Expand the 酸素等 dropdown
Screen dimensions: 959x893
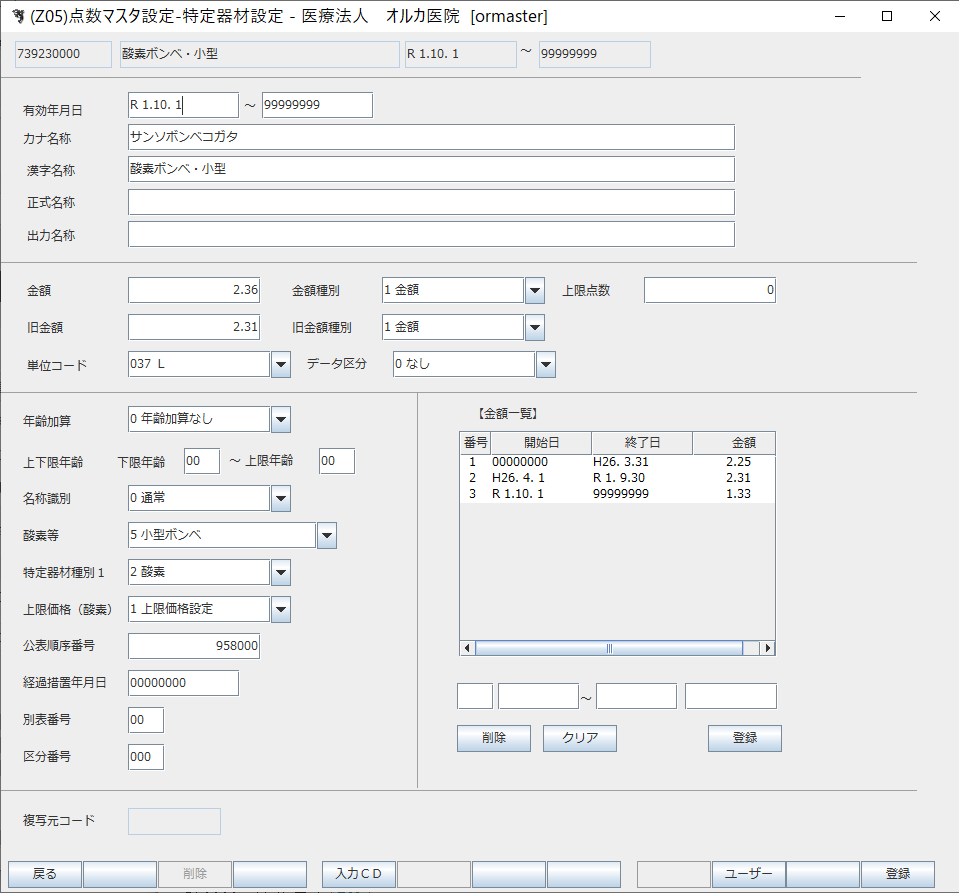[327, 536]
